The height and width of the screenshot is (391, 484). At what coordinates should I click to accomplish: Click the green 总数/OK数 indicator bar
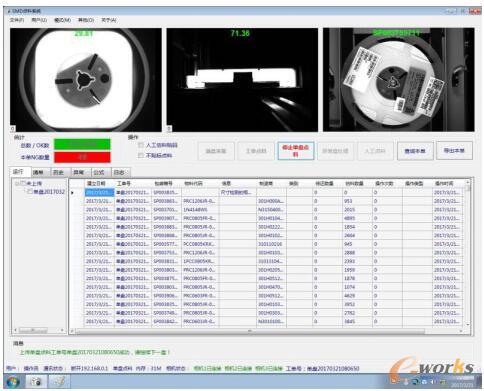(x=82, y=144)
